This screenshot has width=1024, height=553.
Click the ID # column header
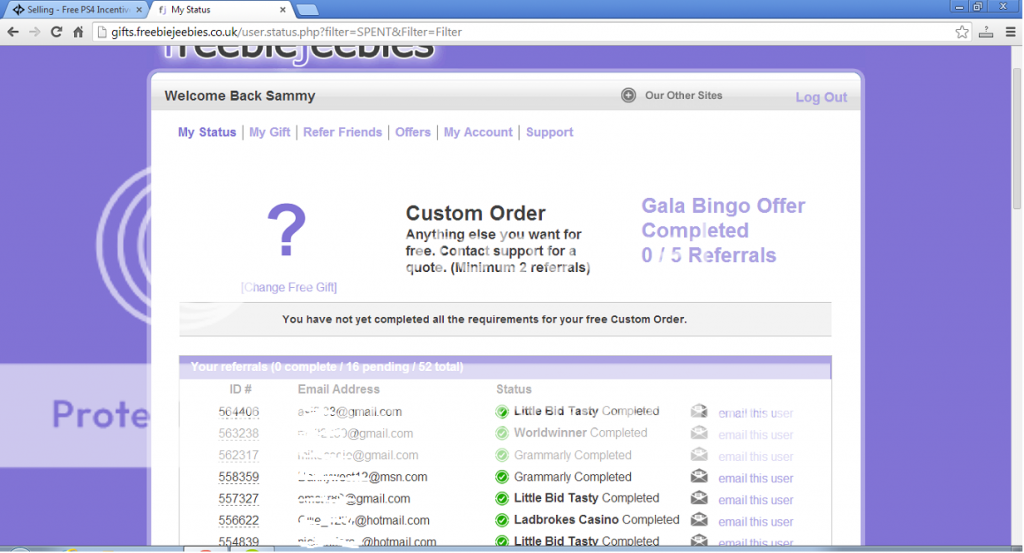coord(240,389)
